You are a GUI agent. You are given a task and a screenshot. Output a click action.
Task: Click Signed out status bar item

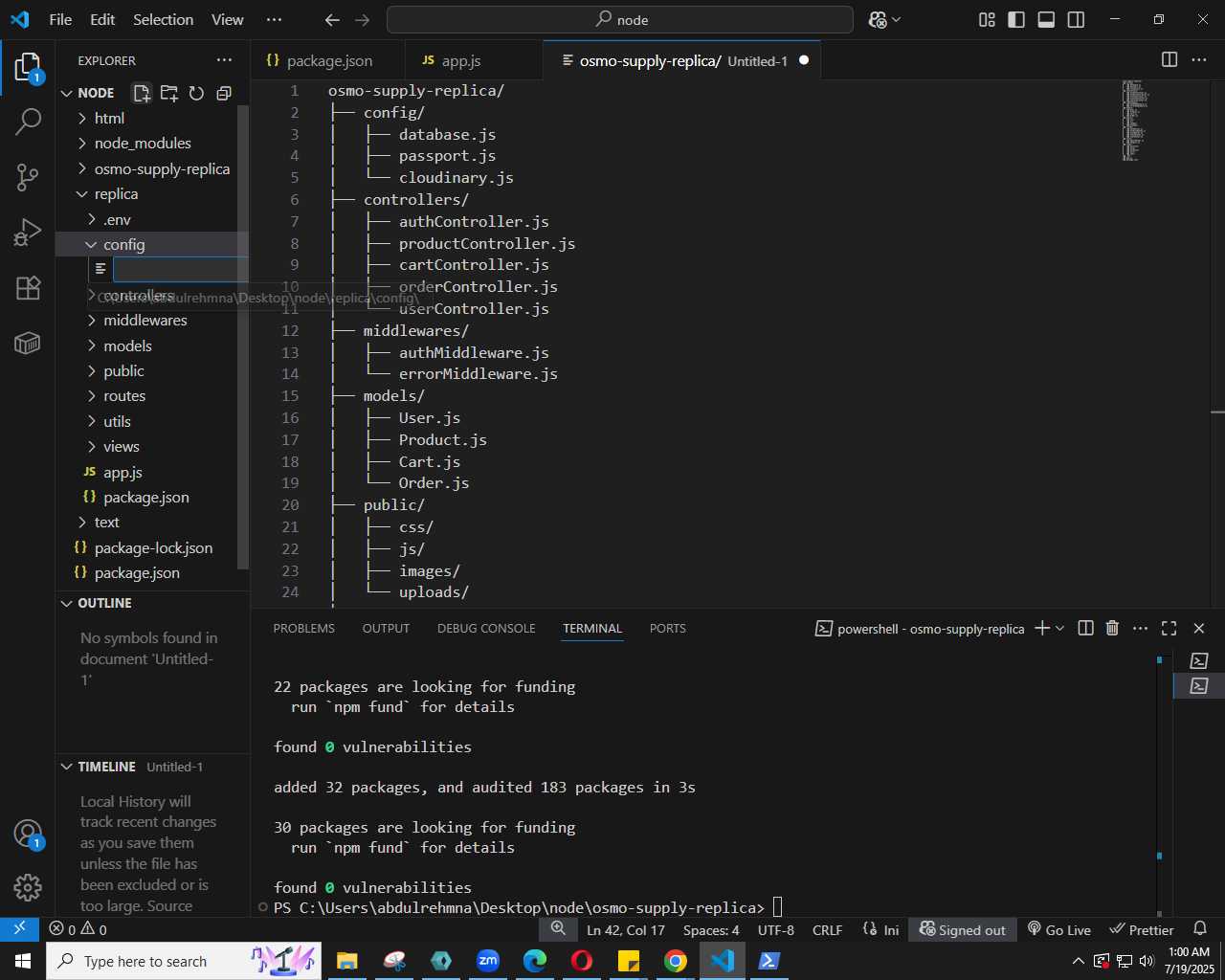(963, 929)
